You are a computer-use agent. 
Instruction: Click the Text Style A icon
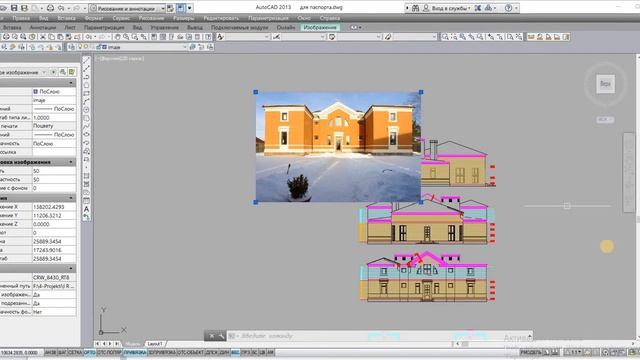pos(220,37)
